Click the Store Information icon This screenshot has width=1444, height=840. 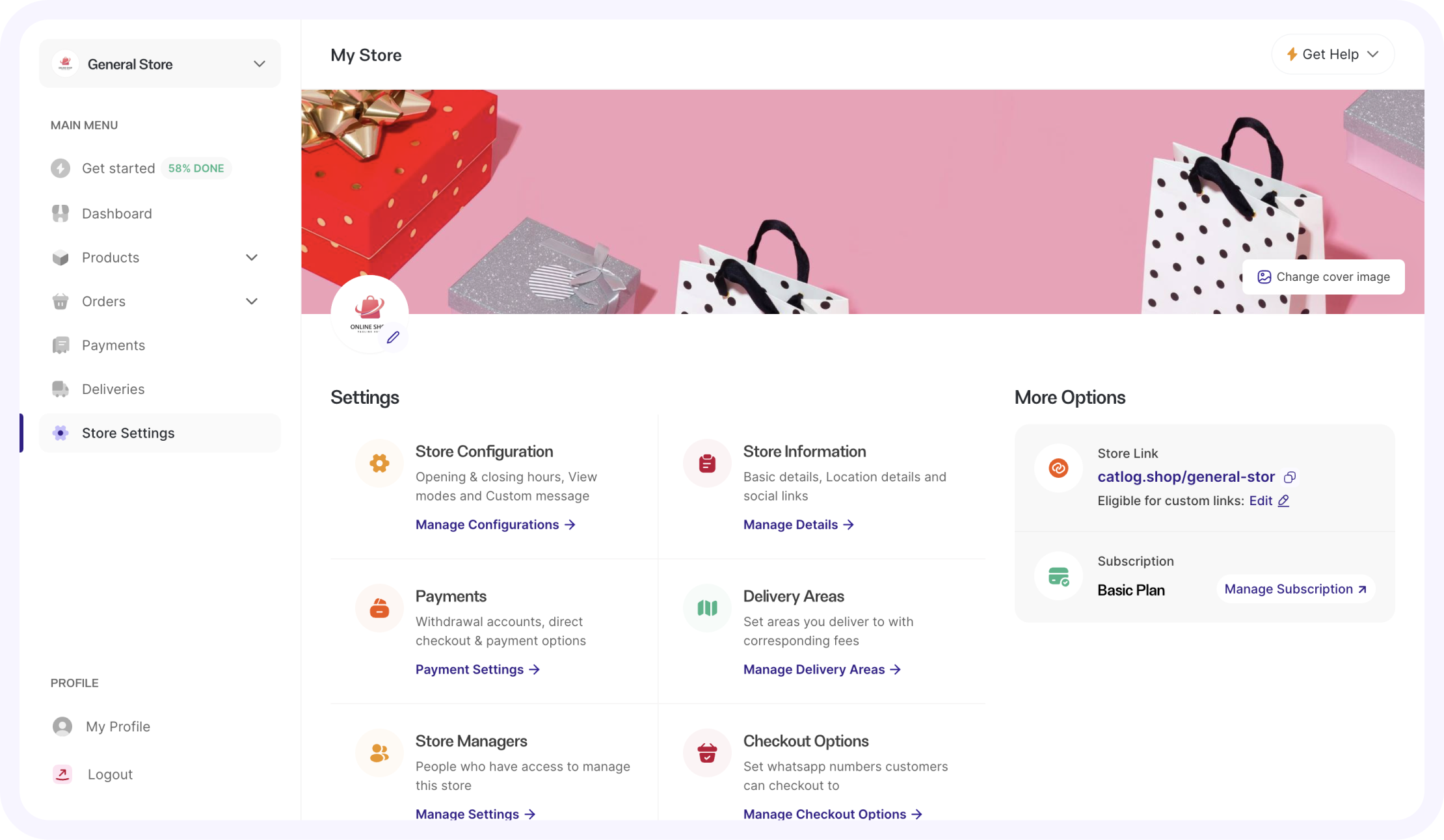click(707, 462)
